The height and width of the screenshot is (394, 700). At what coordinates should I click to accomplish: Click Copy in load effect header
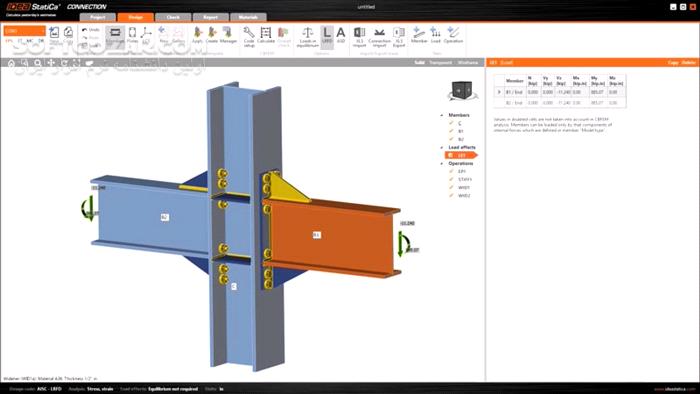pyautogui.click(x=673, y=62)
